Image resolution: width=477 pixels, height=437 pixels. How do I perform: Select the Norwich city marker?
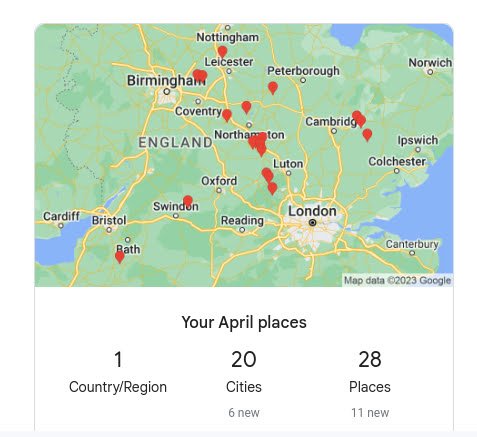click(430, 72)
